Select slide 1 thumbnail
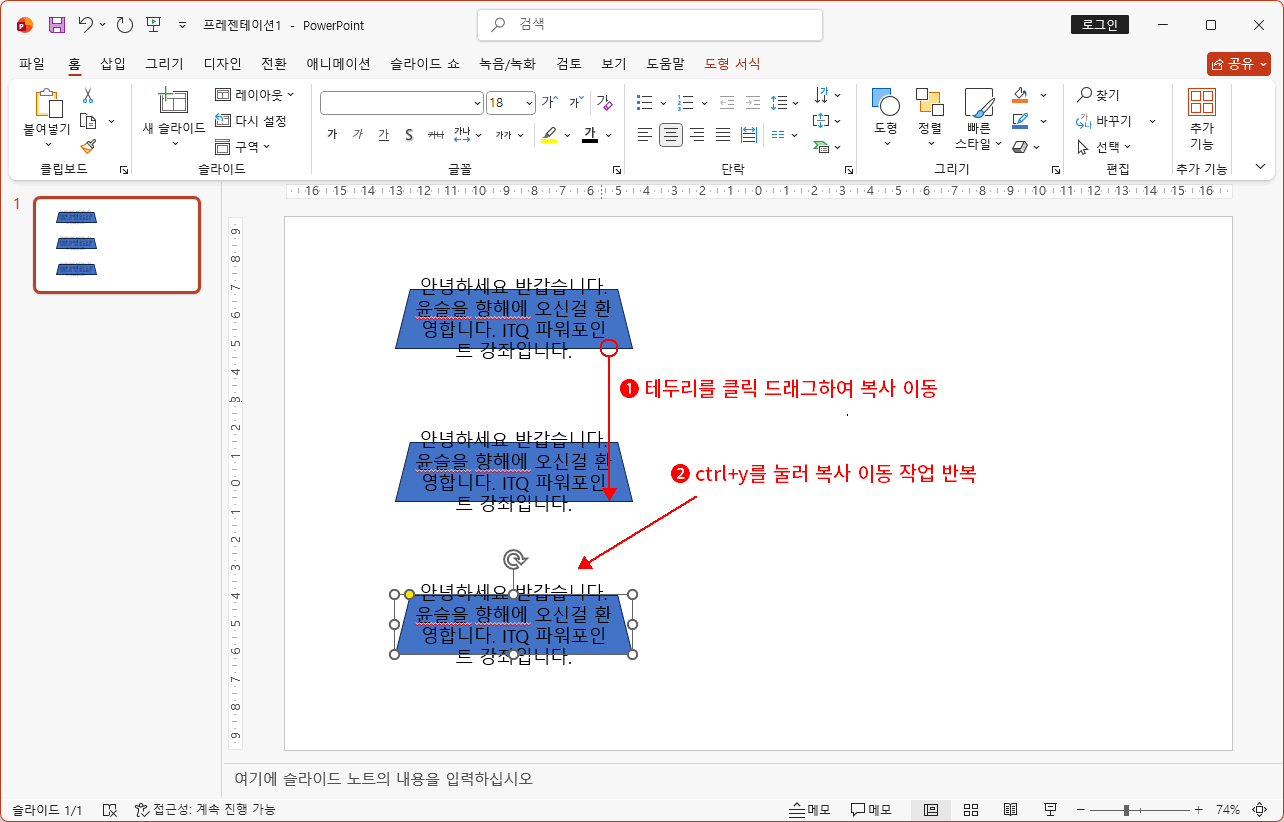 (116, 245)
